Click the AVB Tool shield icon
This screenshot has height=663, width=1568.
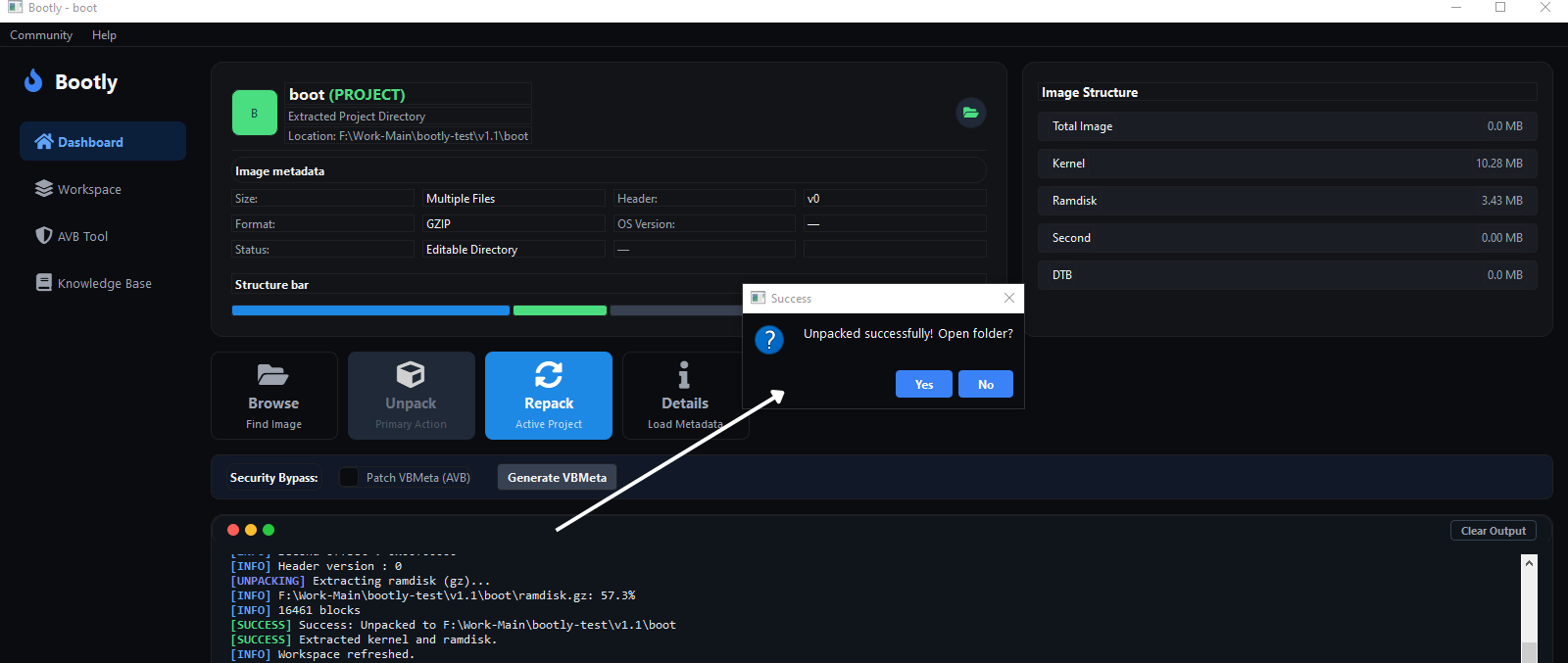[x=43, y=235]
